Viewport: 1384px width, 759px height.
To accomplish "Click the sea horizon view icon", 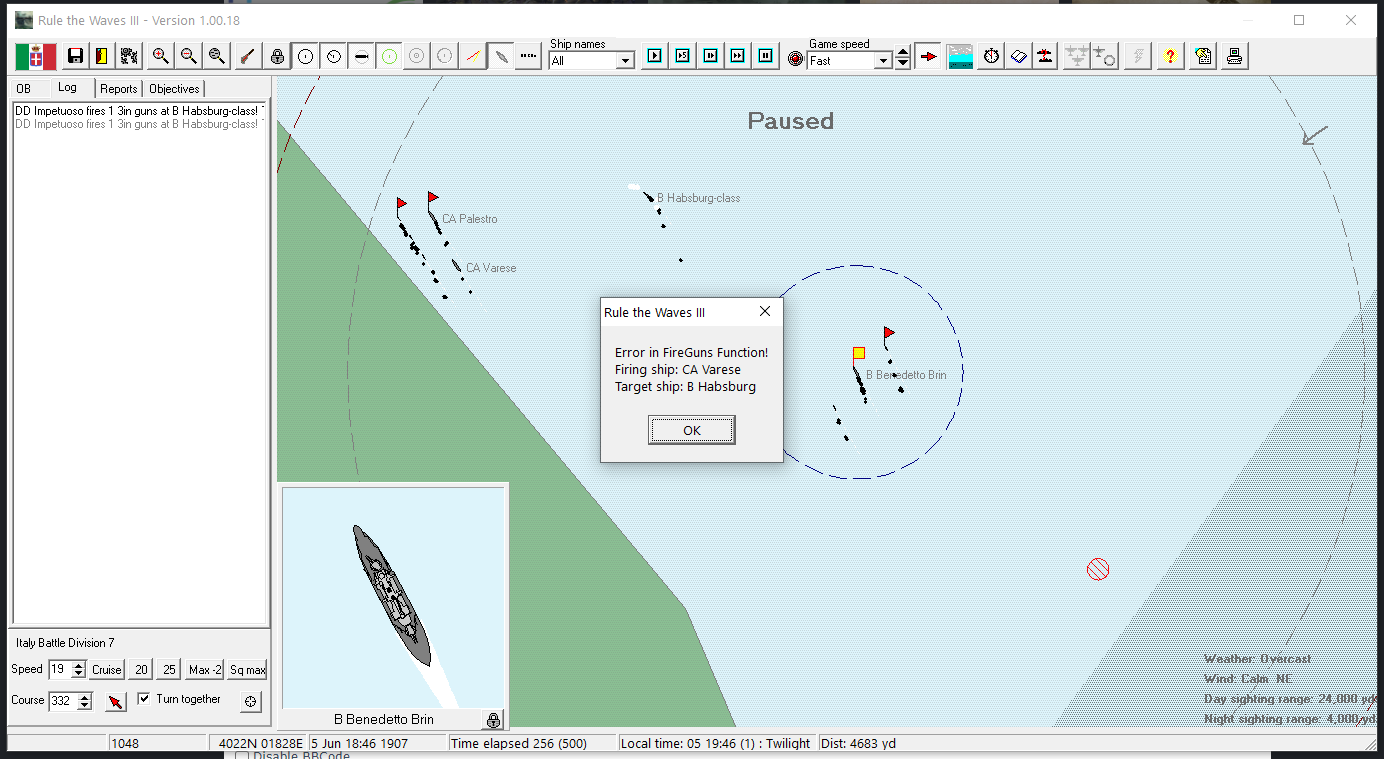I will 960,57.
